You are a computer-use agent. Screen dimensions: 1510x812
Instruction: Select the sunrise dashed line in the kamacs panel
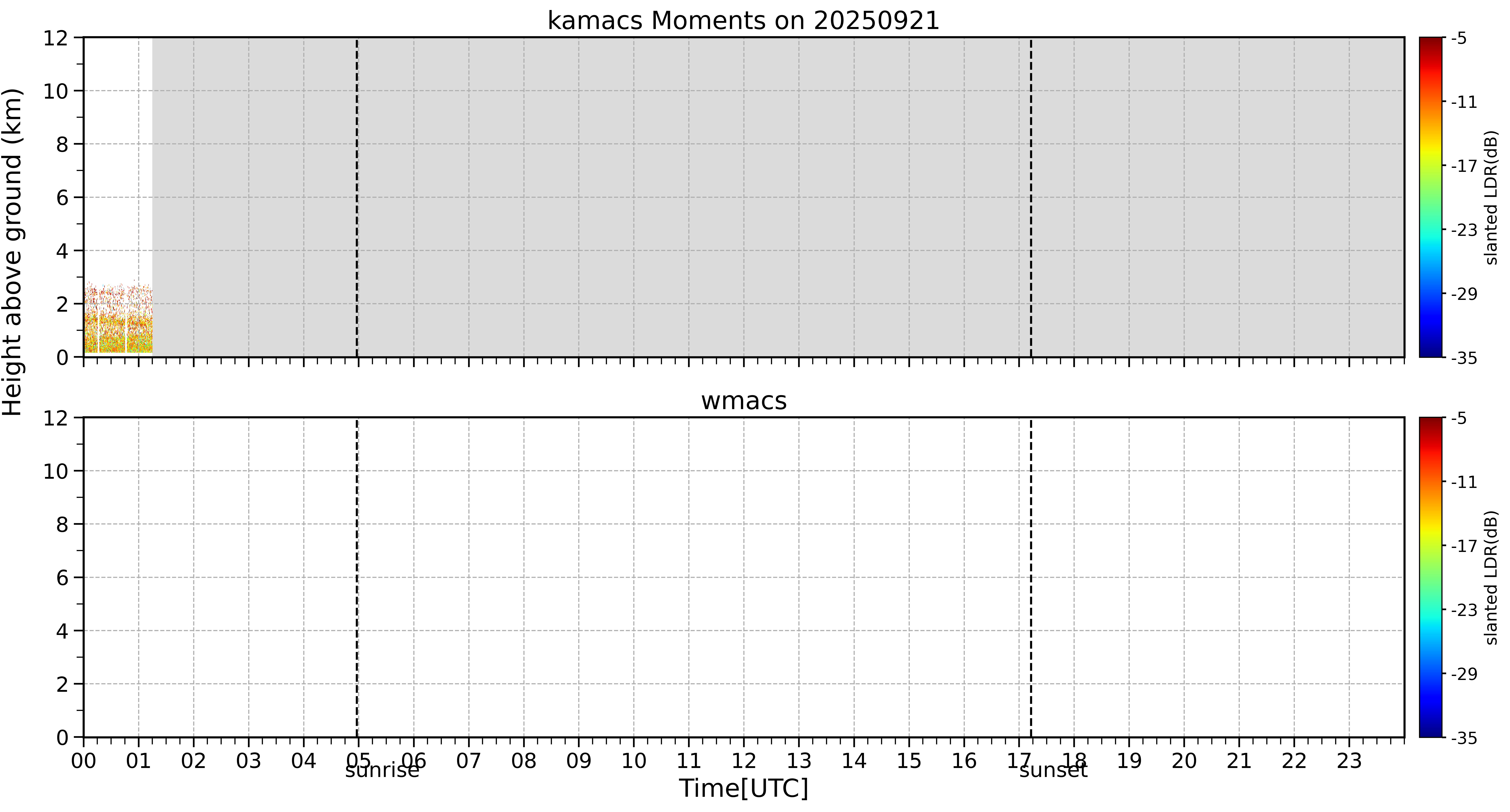tap(357, 197)
